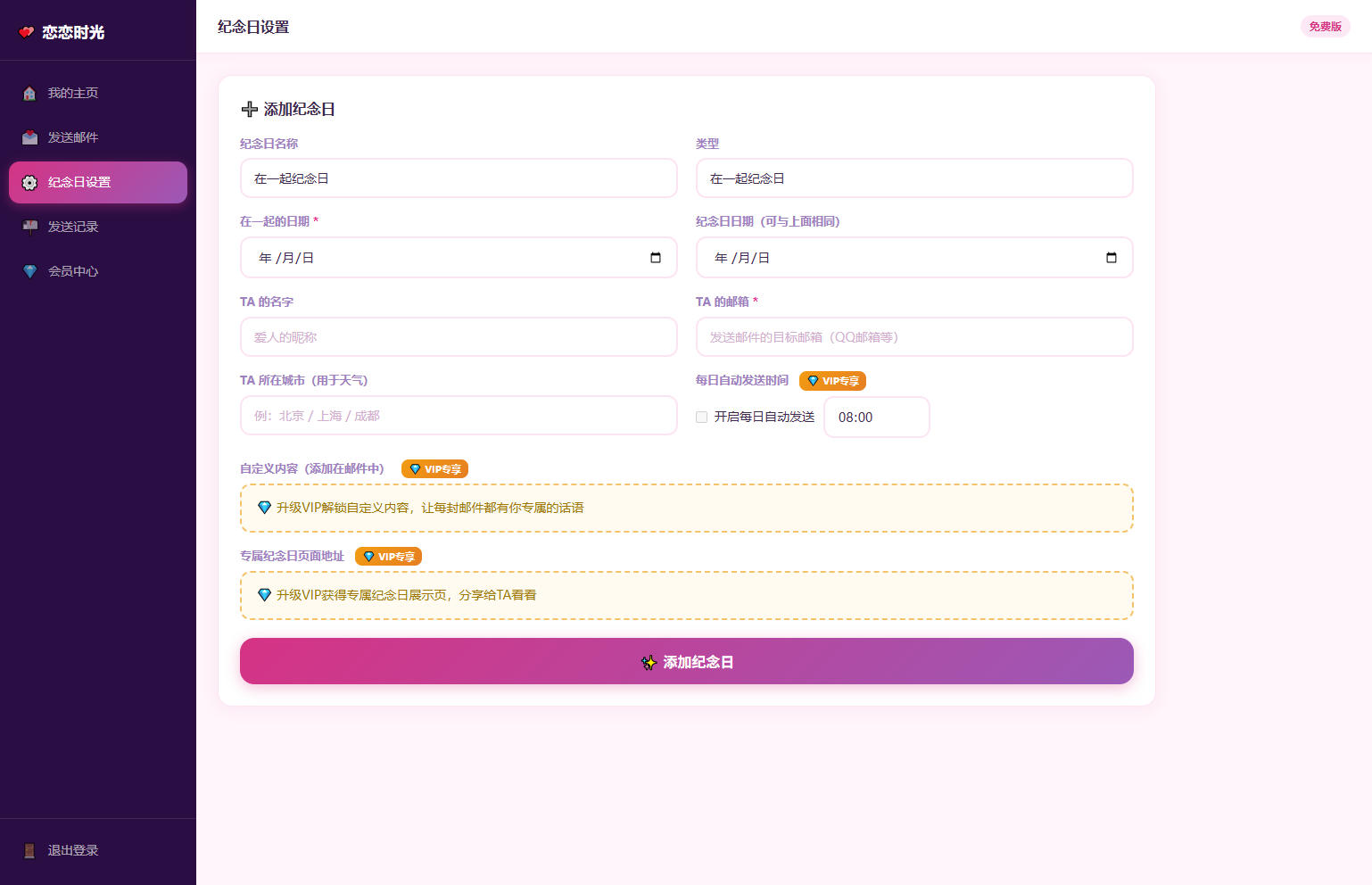Click VIP专享 badge next to 自定义内容
The width and height of the screenshot is (1372, 885).
[x=434, y=469]
